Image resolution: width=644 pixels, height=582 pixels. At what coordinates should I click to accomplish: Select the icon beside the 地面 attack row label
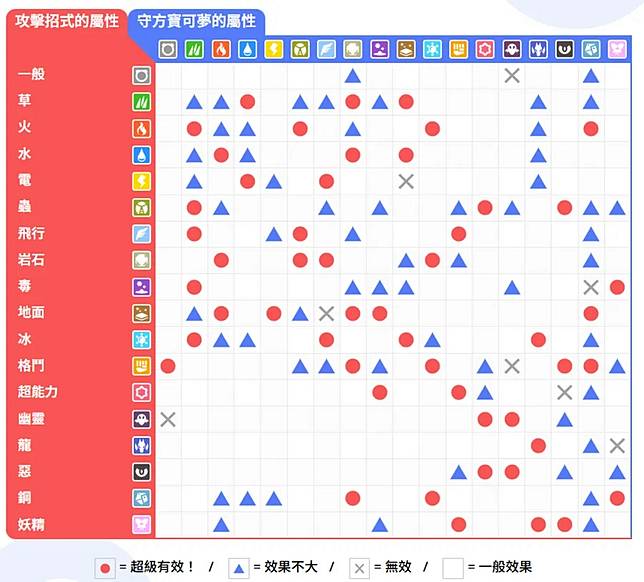pyautogui.click(x=141, y=313)
